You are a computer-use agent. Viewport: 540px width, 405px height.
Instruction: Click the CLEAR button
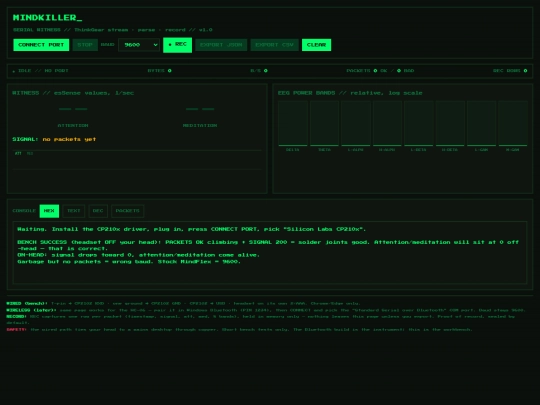pos(316,45)
